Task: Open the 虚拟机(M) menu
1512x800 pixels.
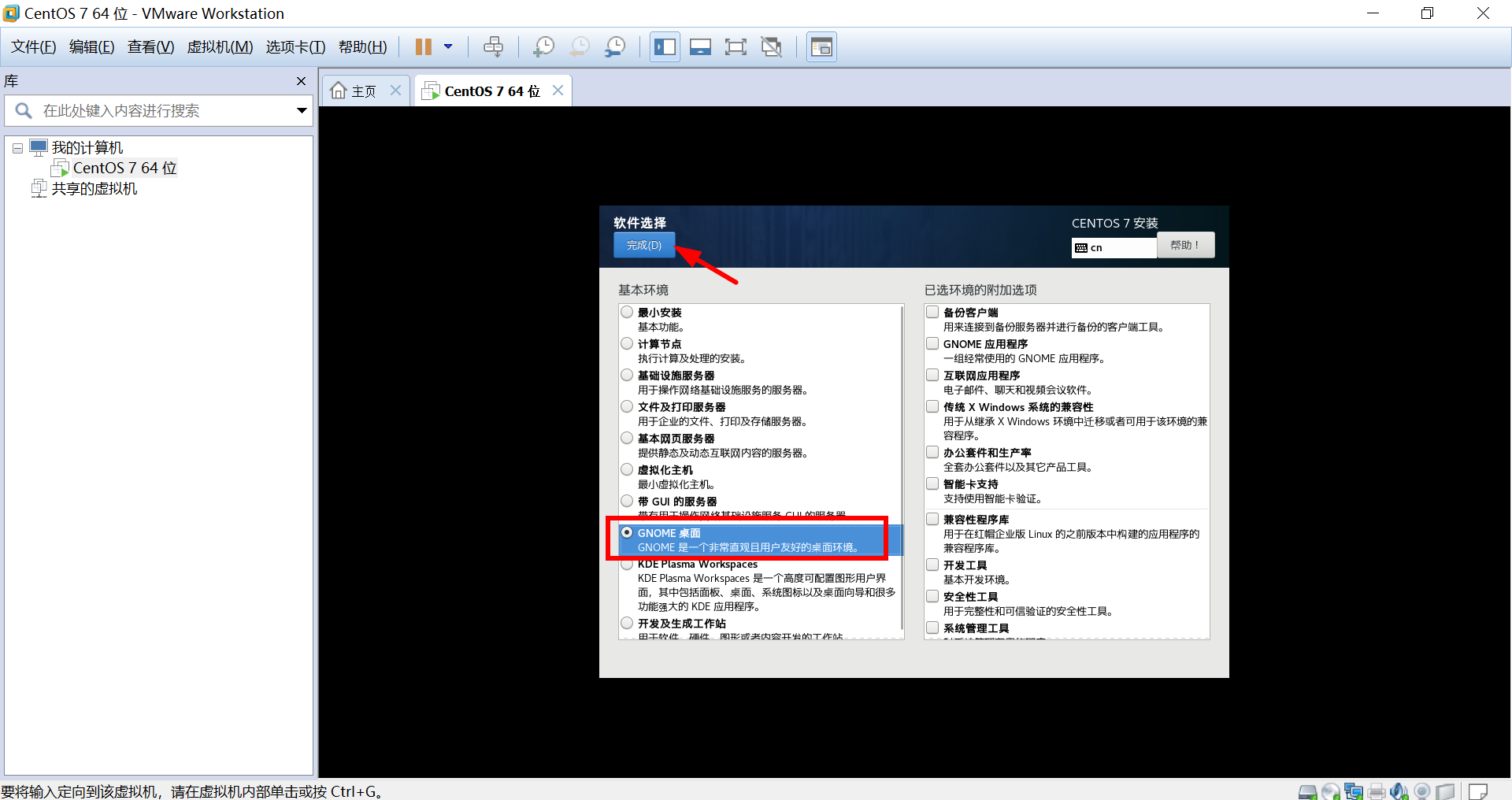Action: 220,47
